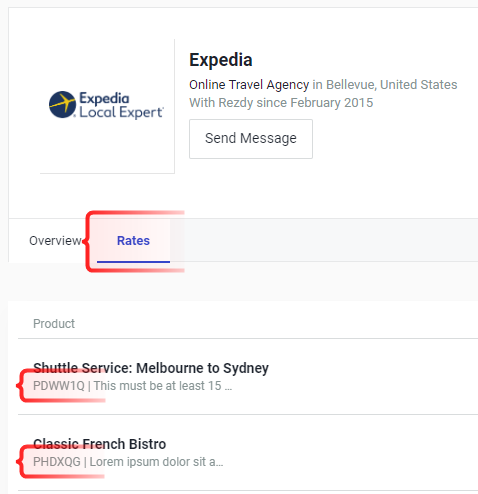Switch to the Overview tab
The width and height of the screenshot is (478, 494).
point(55,241)
